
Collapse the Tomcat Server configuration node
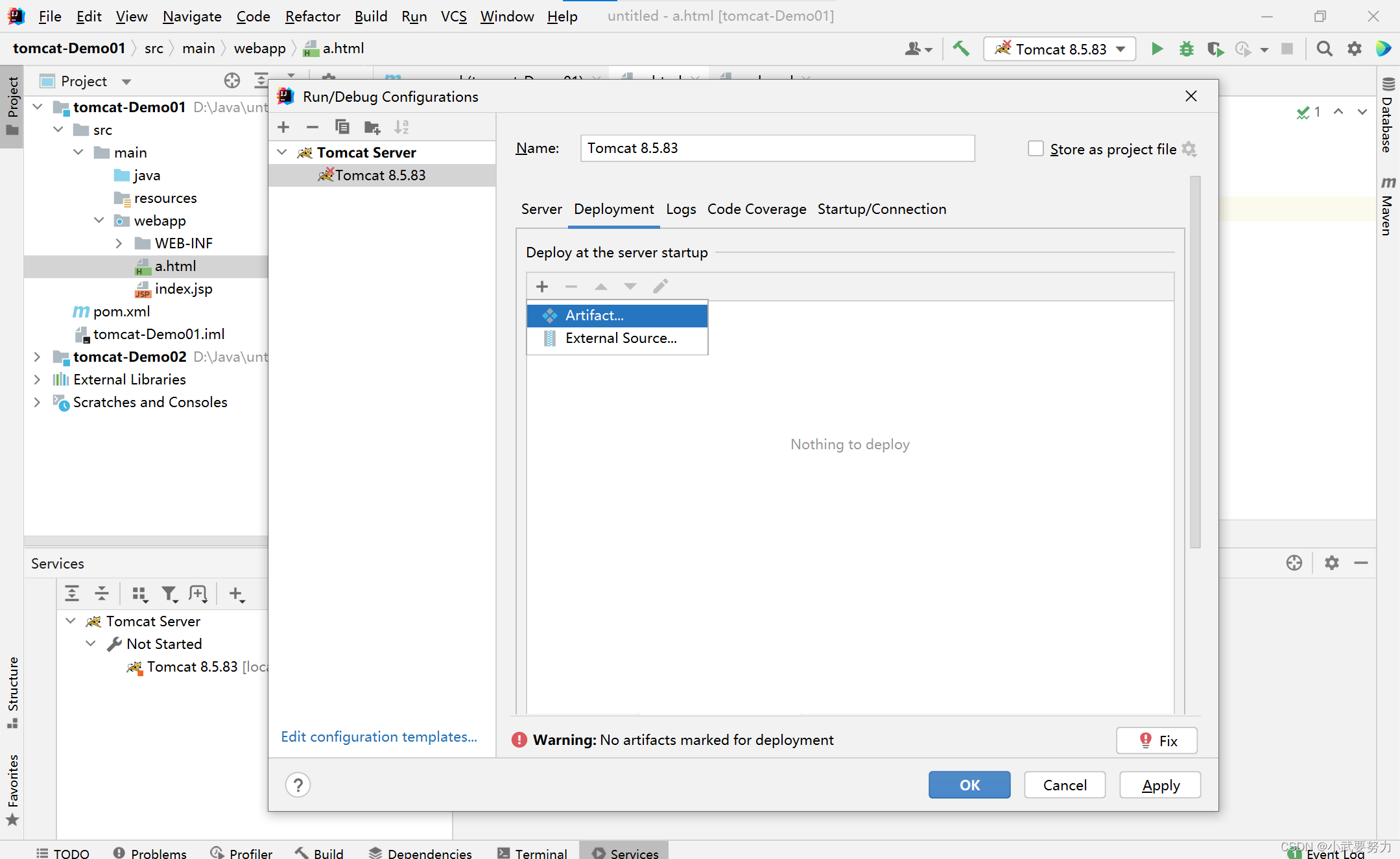tap(282, 152)
